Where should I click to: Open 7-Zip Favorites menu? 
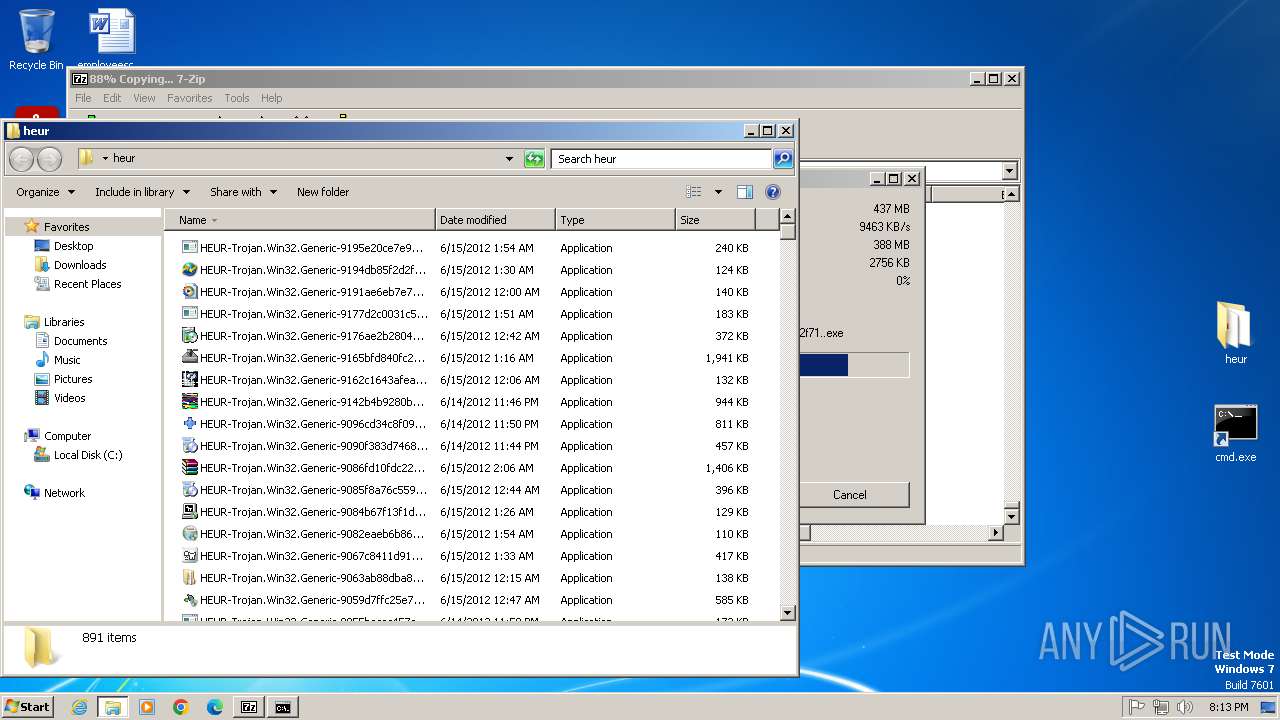[x=189, y=98]
